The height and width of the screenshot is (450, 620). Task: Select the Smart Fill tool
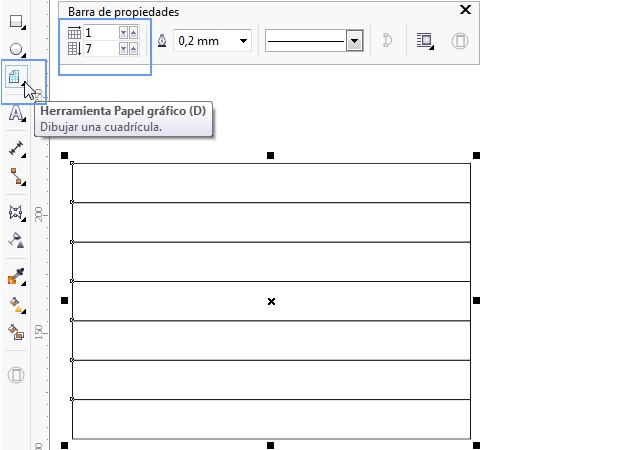pyautogui.click(x=16, y=332)
